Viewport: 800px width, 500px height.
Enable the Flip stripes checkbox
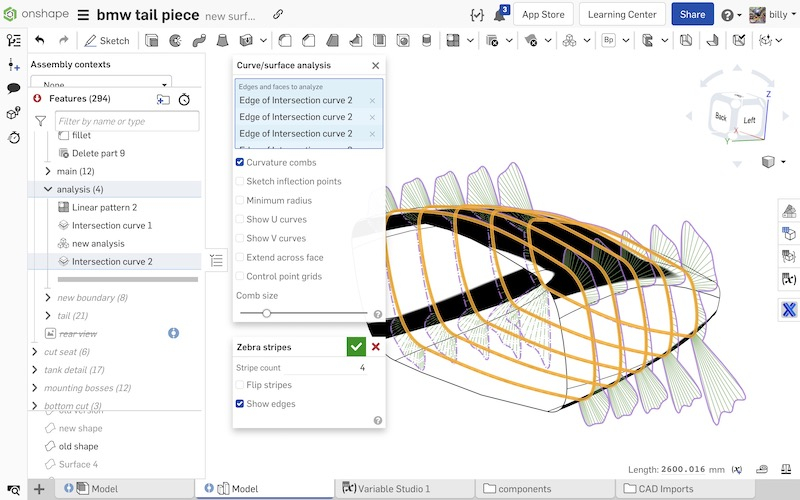coord(239,385)
